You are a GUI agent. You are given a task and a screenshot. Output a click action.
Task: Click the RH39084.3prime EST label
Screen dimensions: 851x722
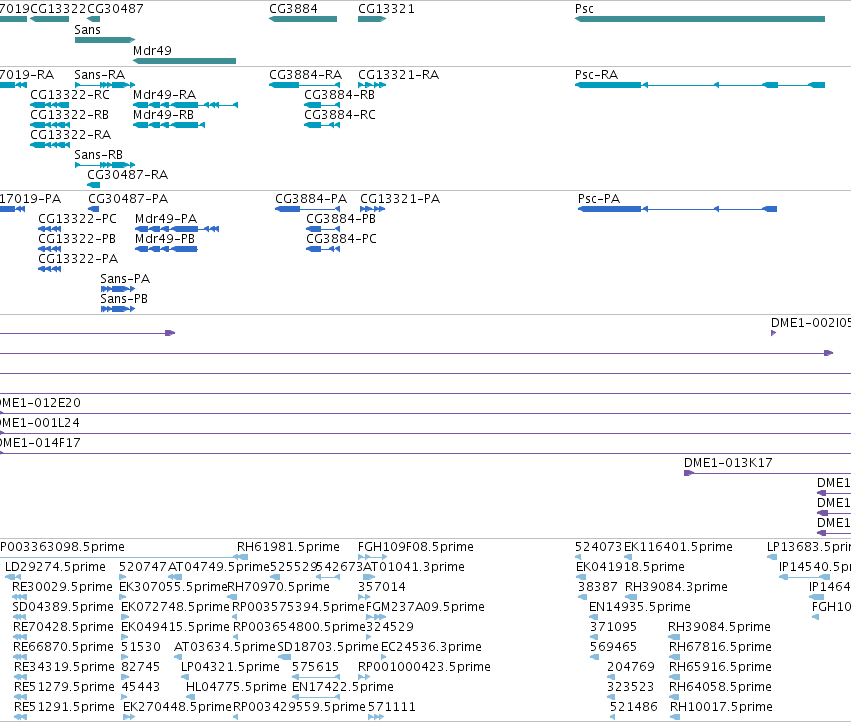(676, 587)
